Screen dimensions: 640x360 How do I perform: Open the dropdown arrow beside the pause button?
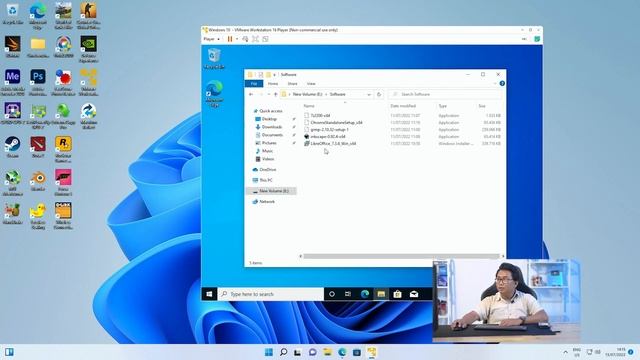coord(237,39)
